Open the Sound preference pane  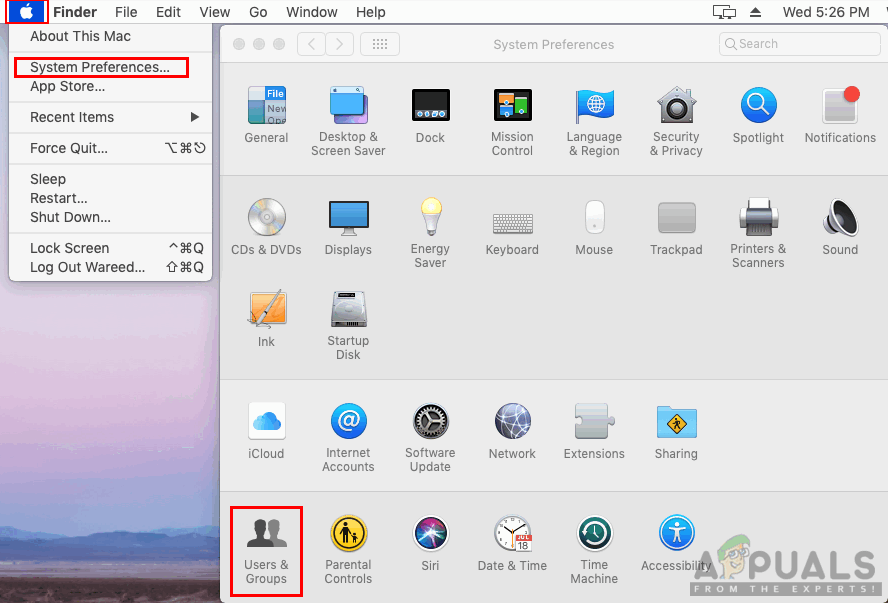point(840,227)
